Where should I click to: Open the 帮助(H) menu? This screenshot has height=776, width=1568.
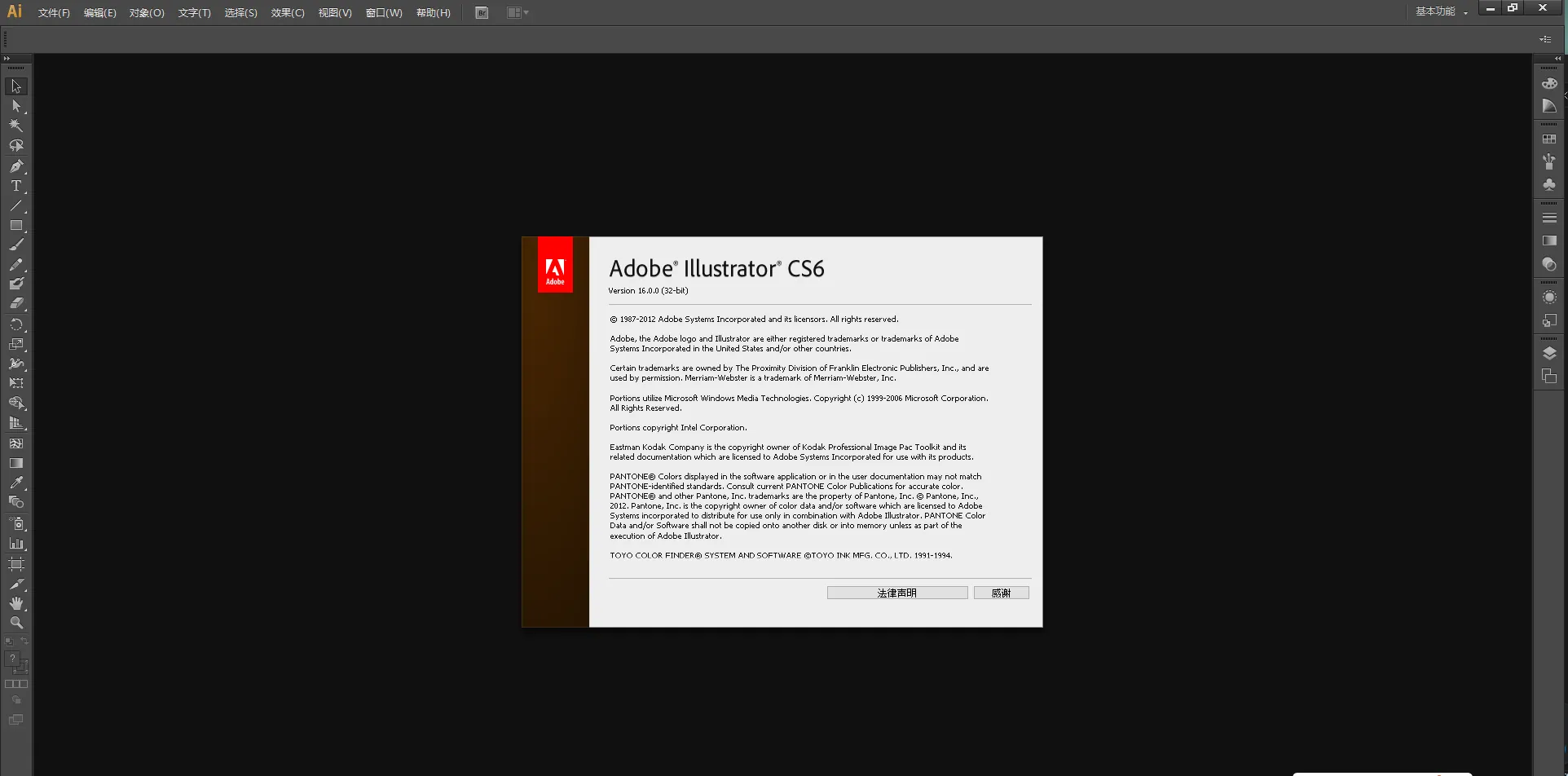click(433, 13)
